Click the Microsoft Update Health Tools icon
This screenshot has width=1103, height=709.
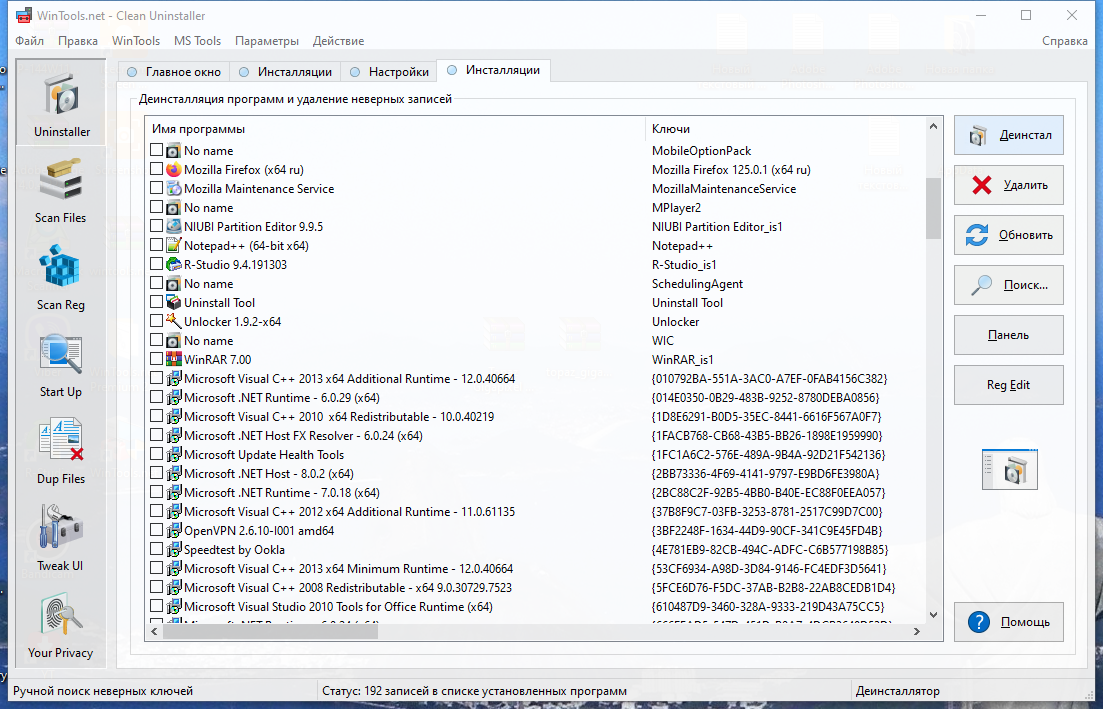174,454
